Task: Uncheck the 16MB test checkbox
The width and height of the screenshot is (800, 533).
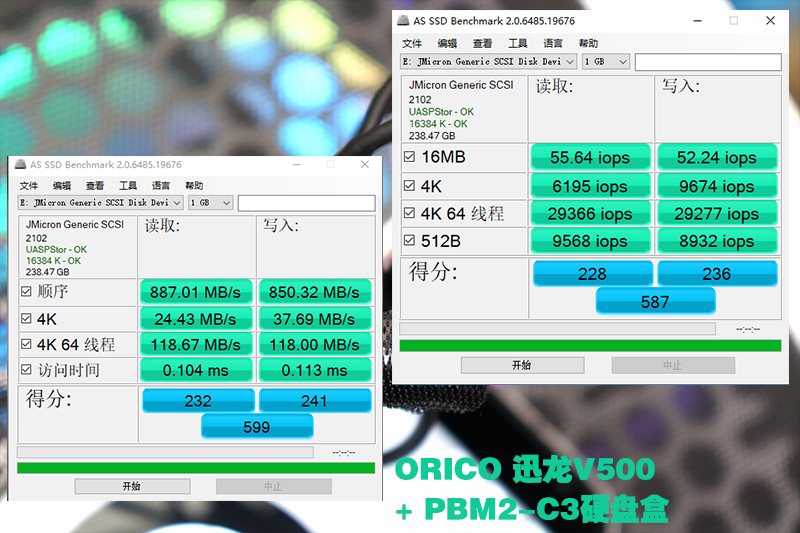Action: click(409, 157)
